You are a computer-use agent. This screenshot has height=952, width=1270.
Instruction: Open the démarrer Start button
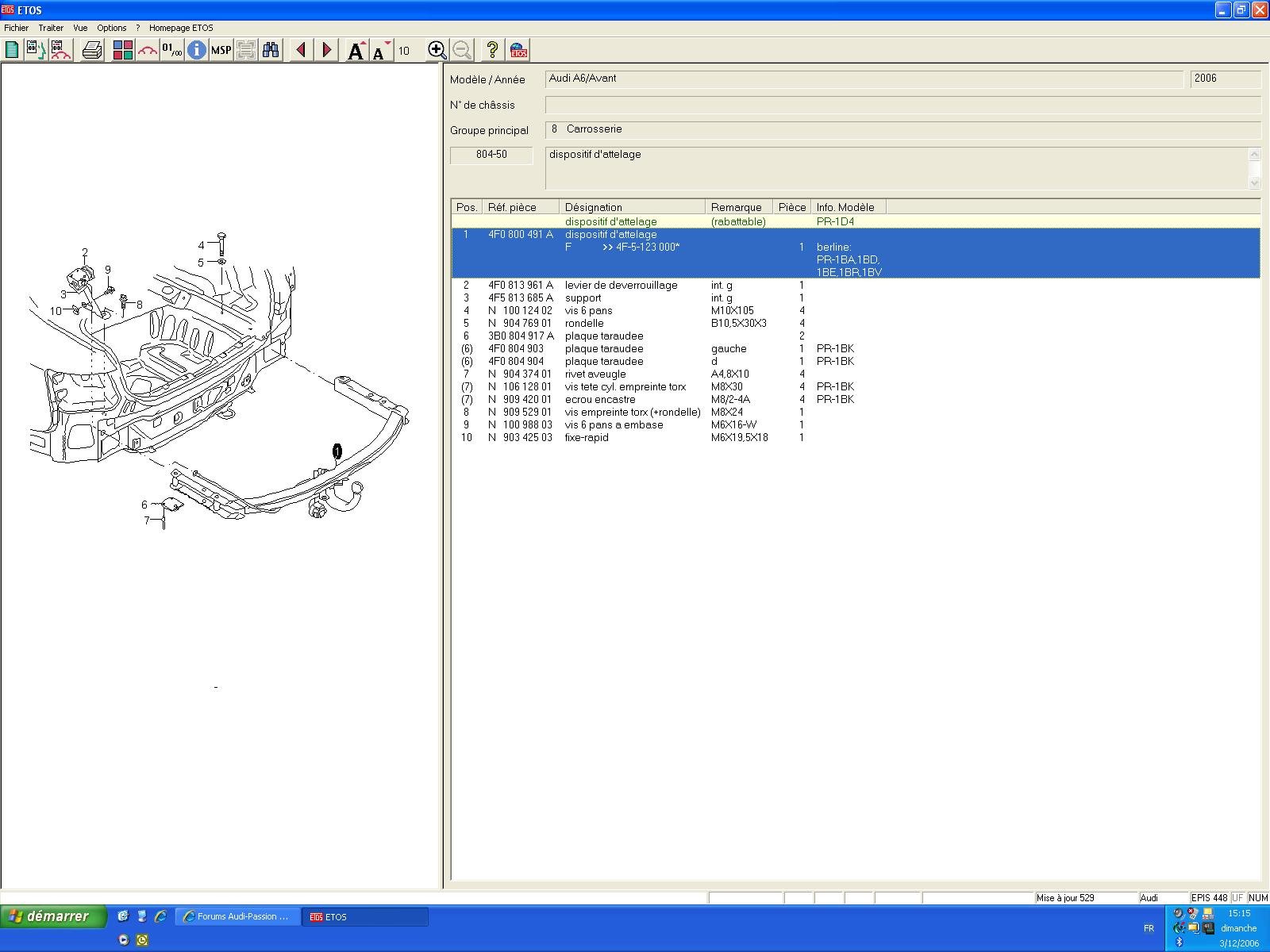[x=52, y=916]
